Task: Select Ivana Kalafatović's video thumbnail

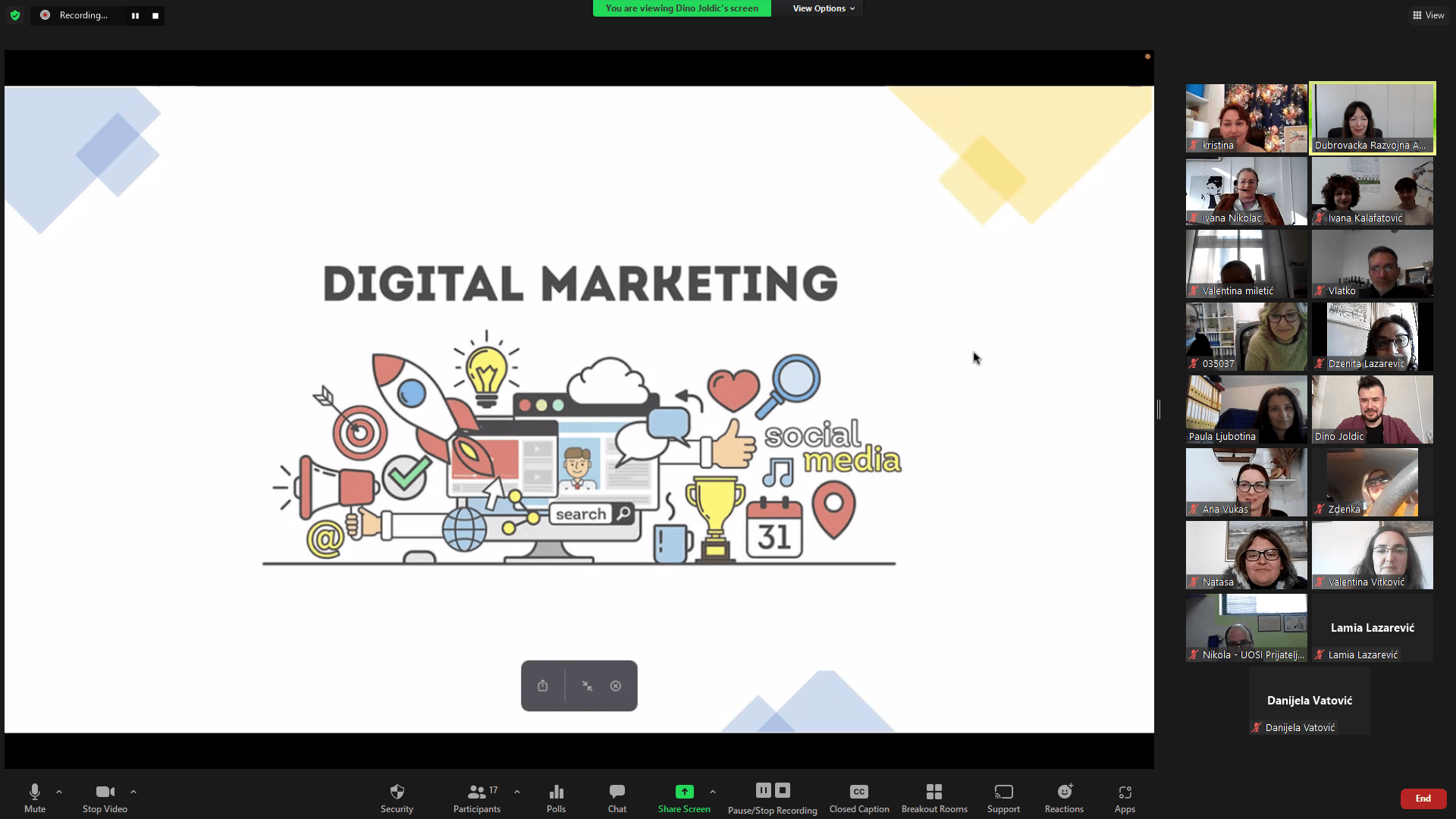Action: coord(1373,190)
